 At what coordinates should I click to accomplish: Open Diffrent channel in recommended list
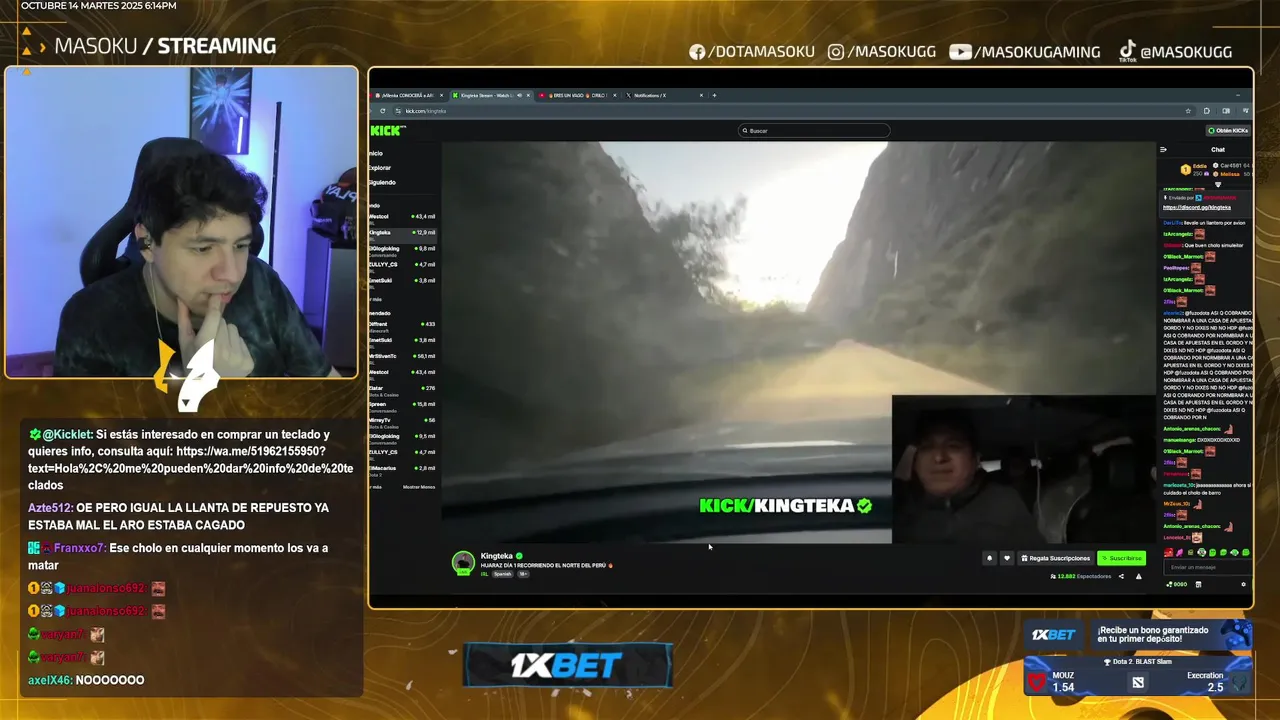(x=403, y=325)
